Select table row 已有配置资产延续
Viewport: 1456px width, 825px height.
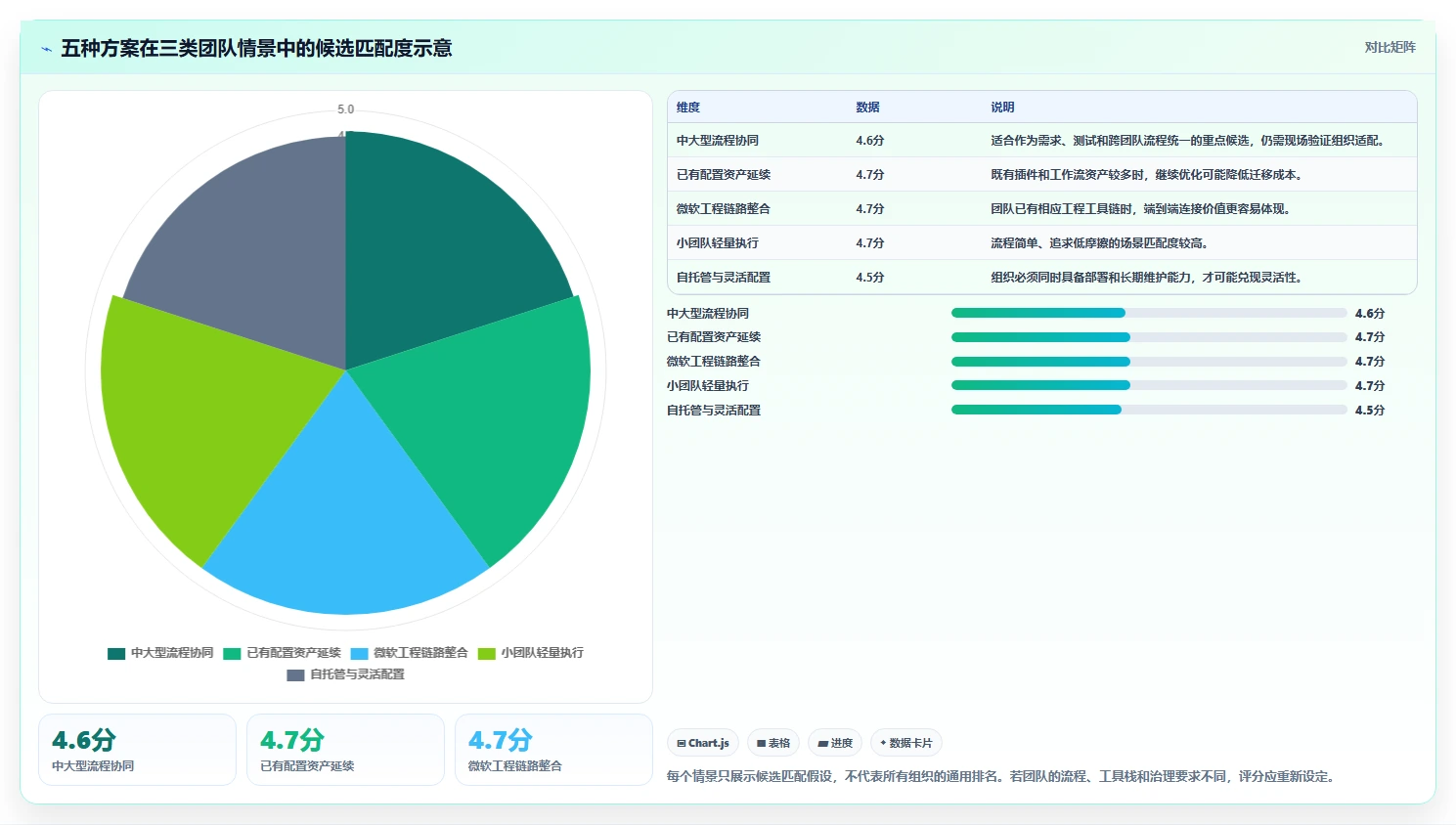[x=1041, y=175]
